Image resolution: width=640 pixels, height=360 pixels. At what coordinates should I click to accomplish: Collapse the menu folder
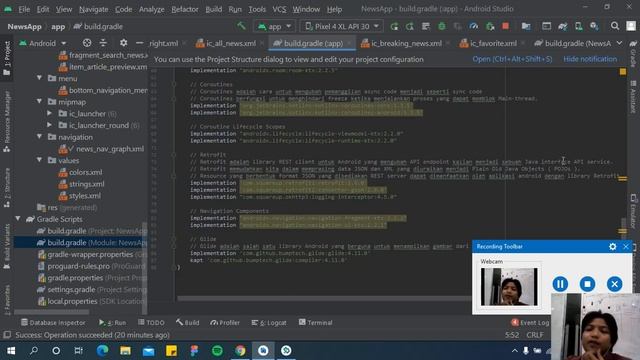[40, 78]
